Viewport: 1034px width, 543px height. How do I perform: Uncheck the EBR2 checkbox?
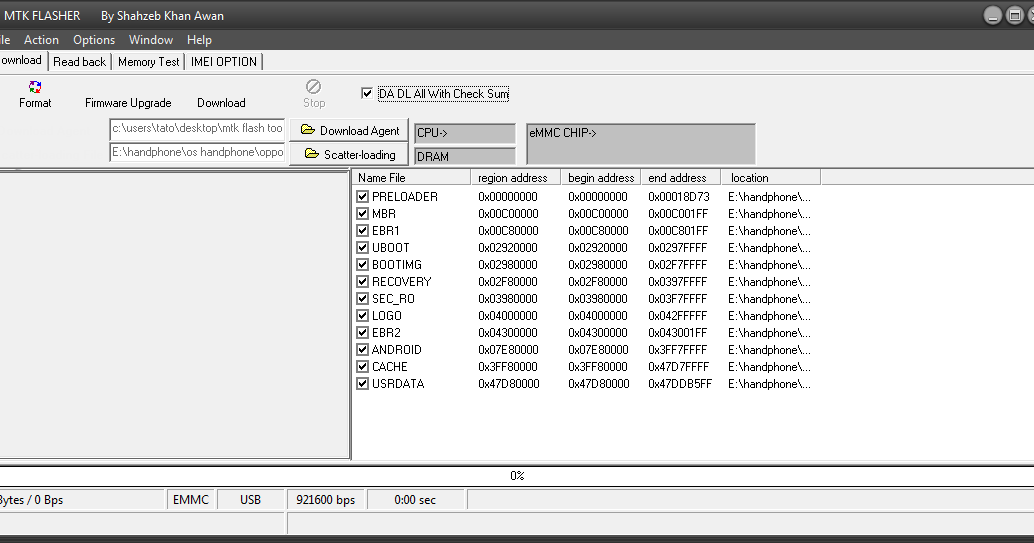[x=362, y=333]
